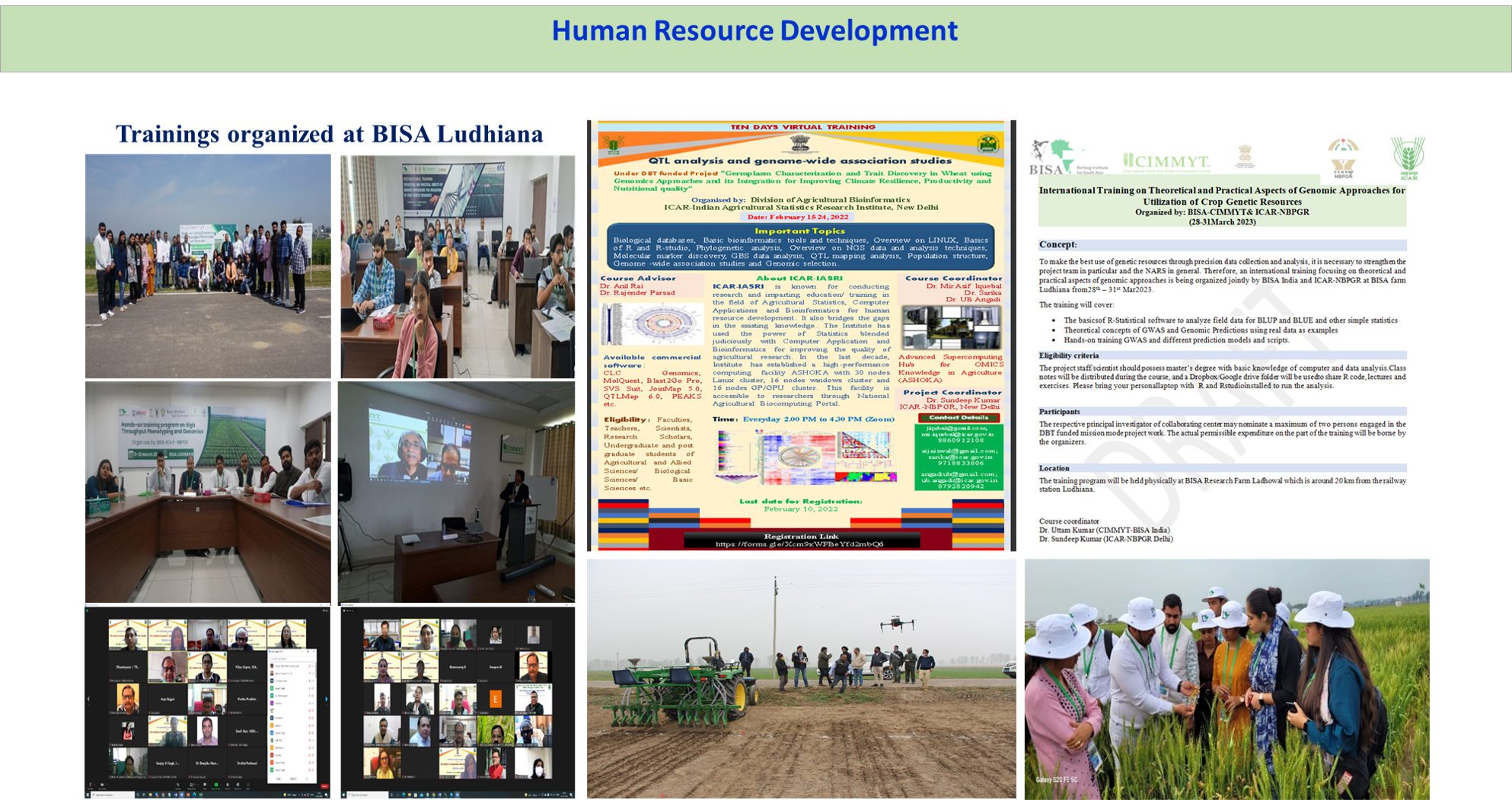Select the outdoor group photo in the field
This screenshot has height=800, width=1512.
208,266
